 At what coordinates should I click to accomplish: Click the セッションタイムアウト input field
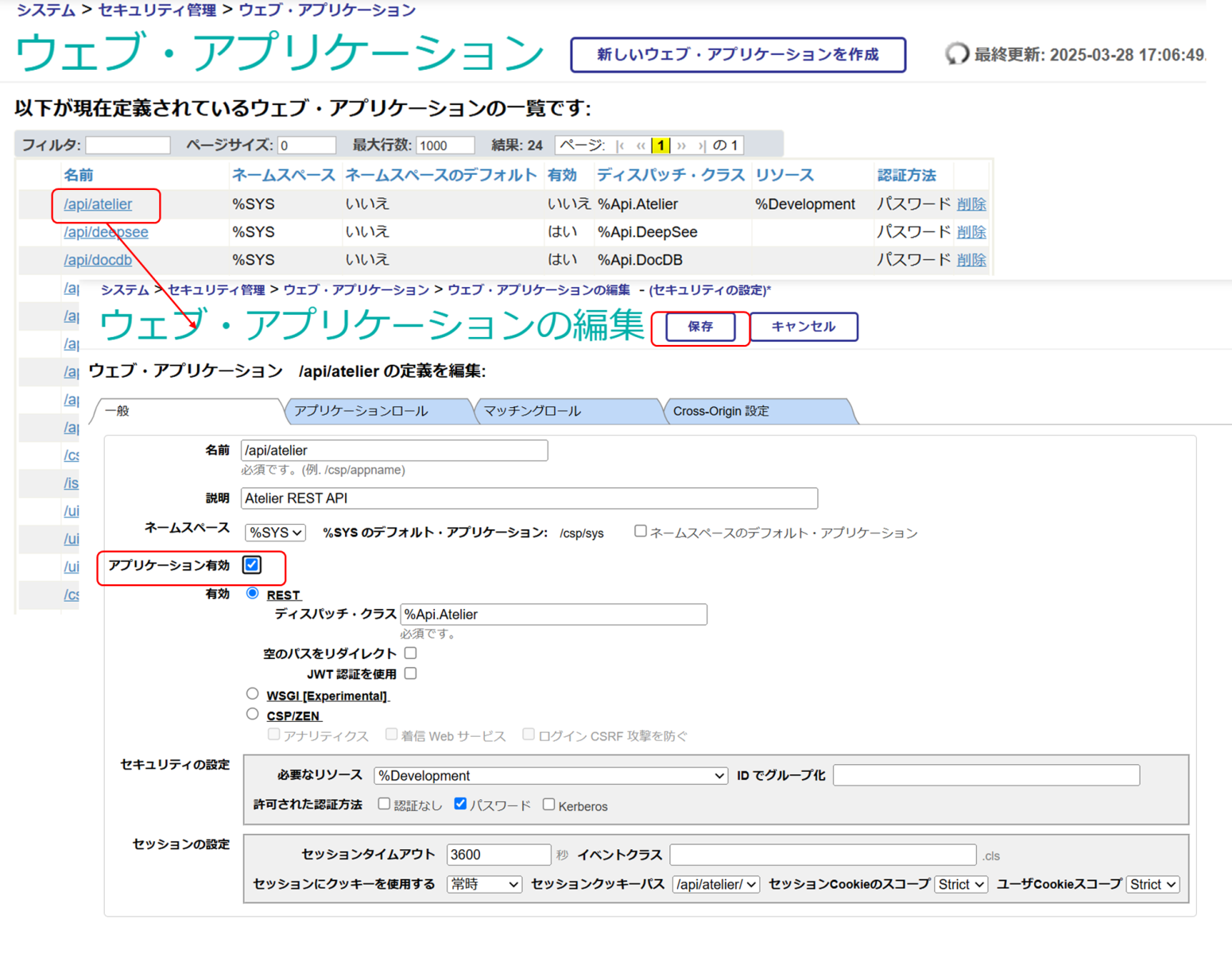(x=498, y=855)
